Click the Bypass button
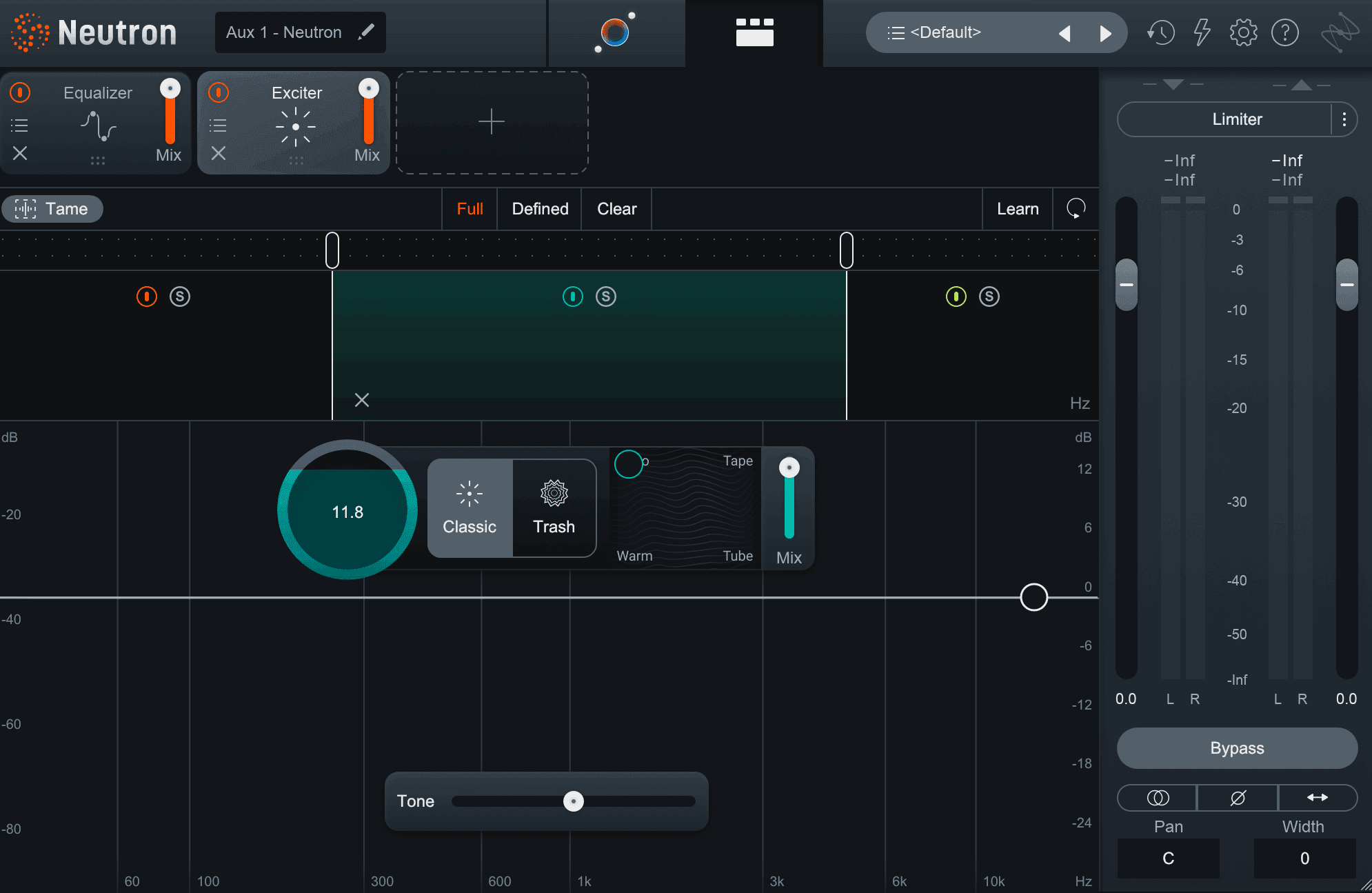This screenshot has height=893, width=1372. [1238, 748]
